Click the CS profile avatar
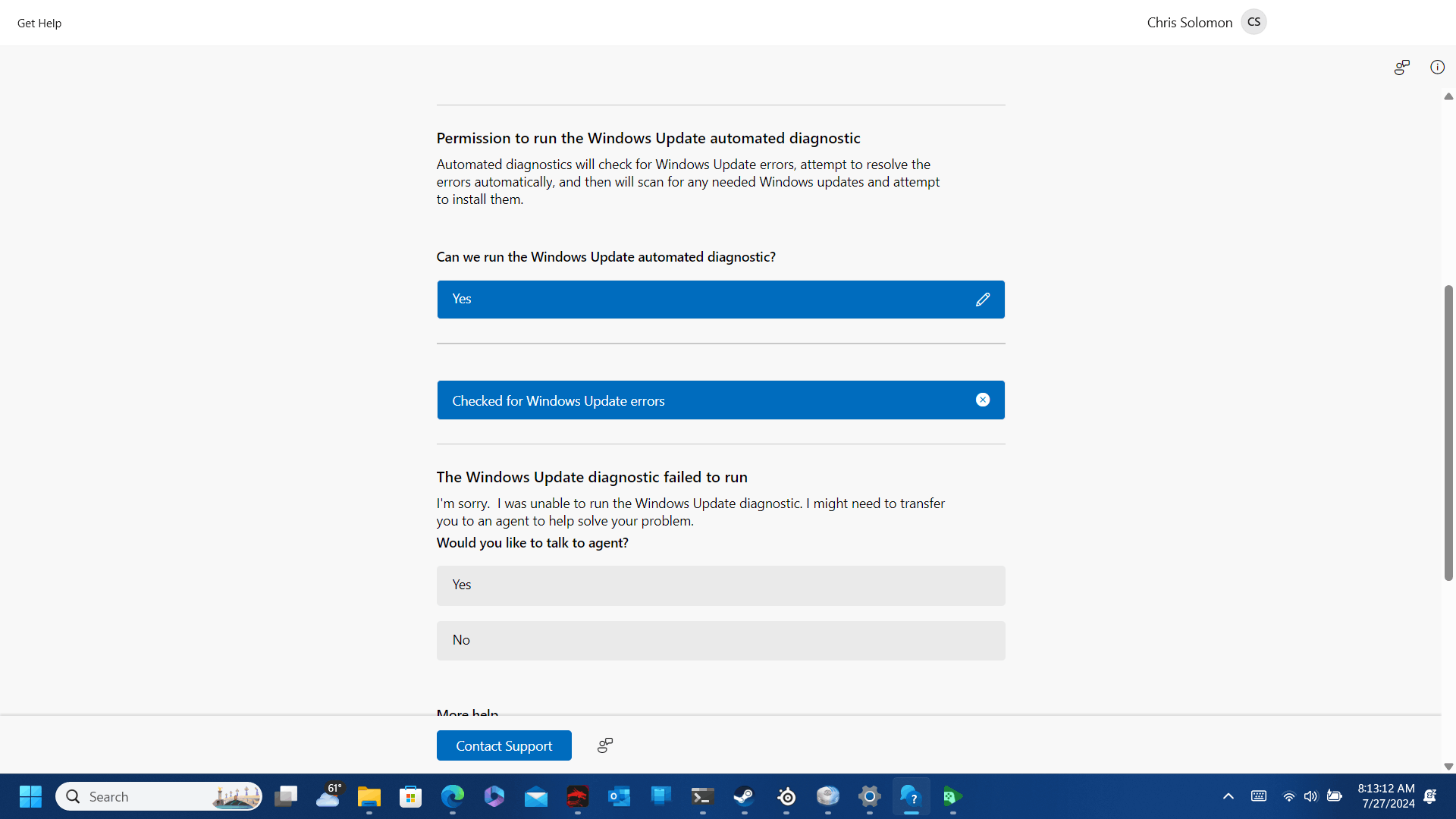 tap(1254, 22)
